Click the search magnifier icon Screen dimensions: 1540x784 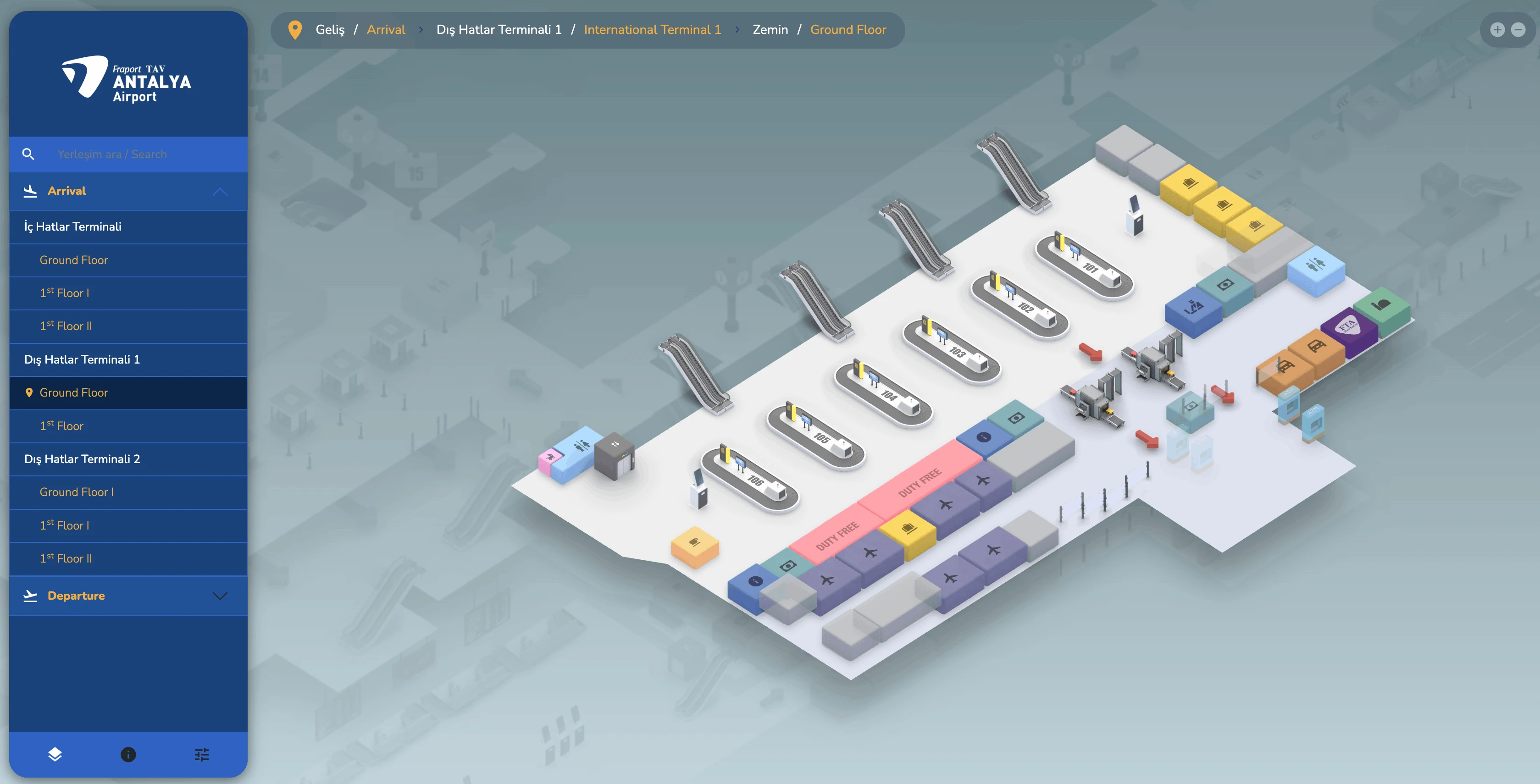pyautogui.click(x=28, y=154)
